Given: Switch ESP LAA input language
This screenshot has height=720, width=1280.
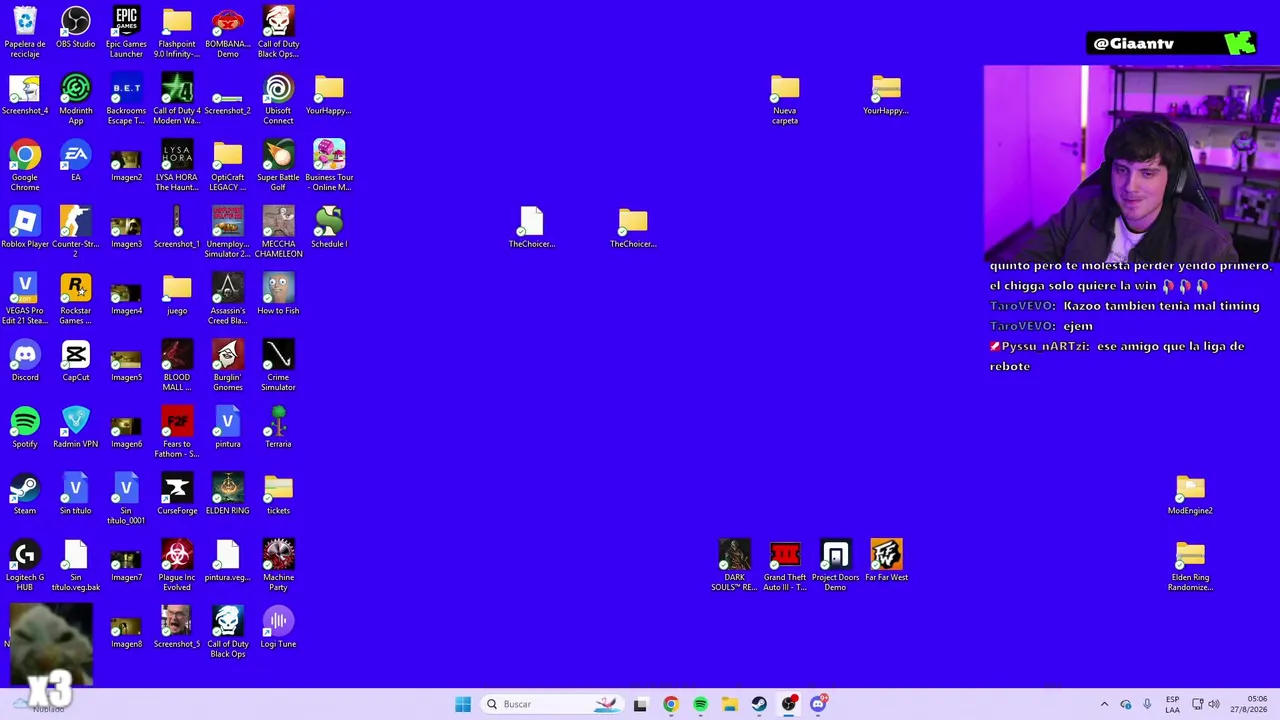Looking at the screenshot, I should (x=1172, y=704).
